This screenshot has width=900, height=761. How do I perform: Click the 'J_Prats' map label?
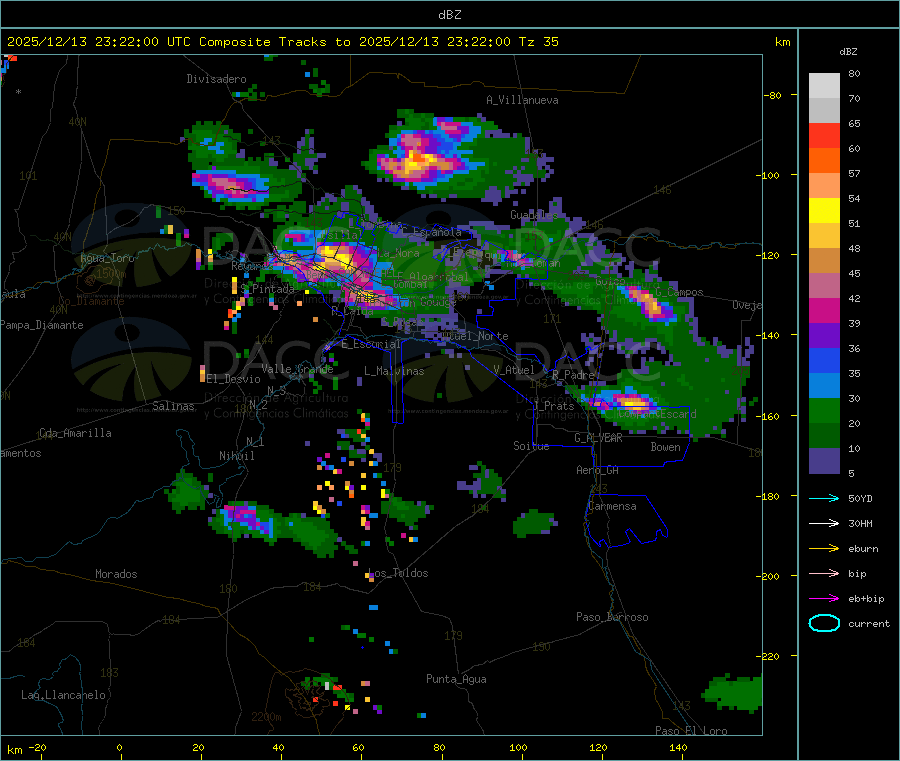(553, 406)
